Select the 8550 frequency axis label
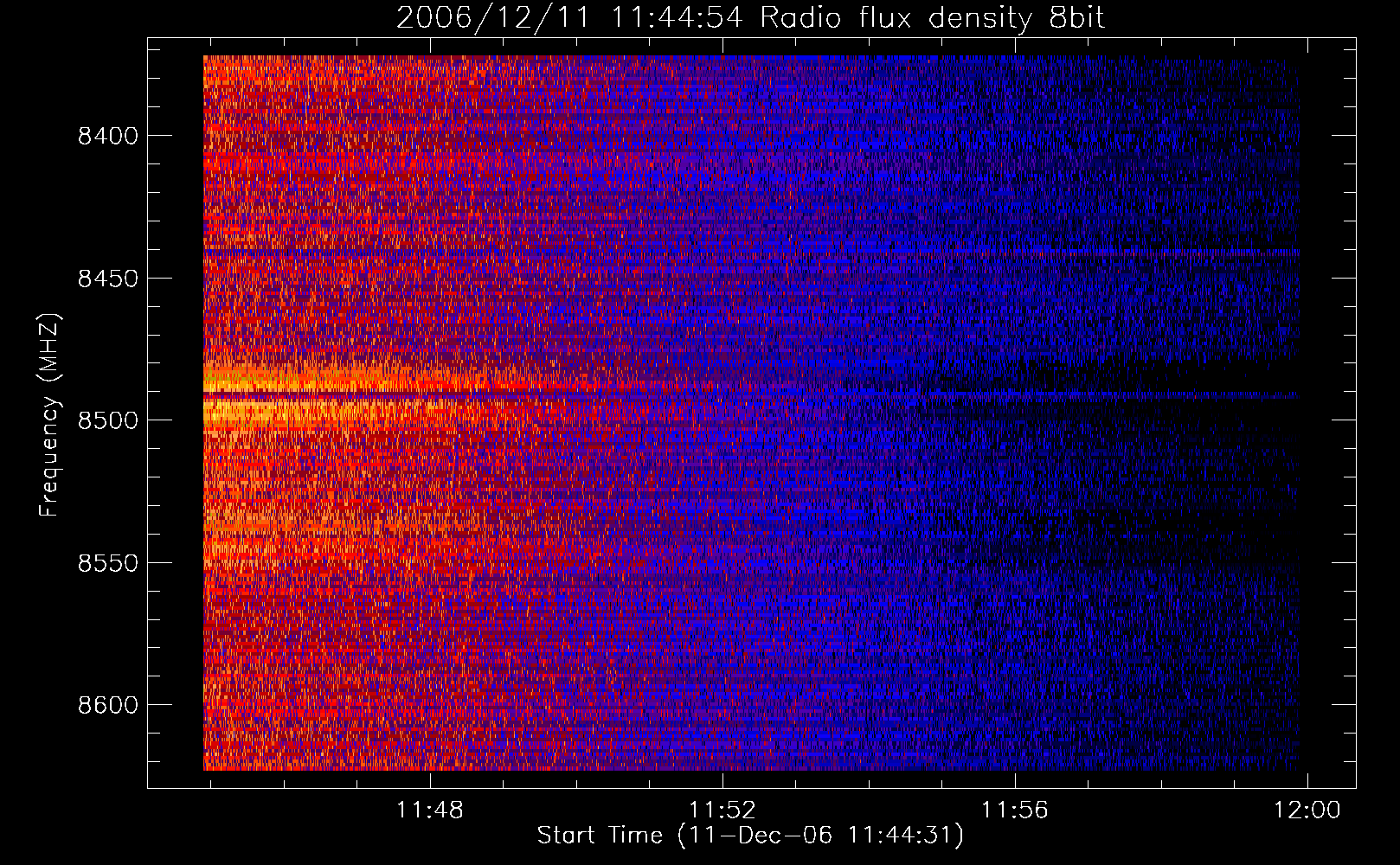 107,563
